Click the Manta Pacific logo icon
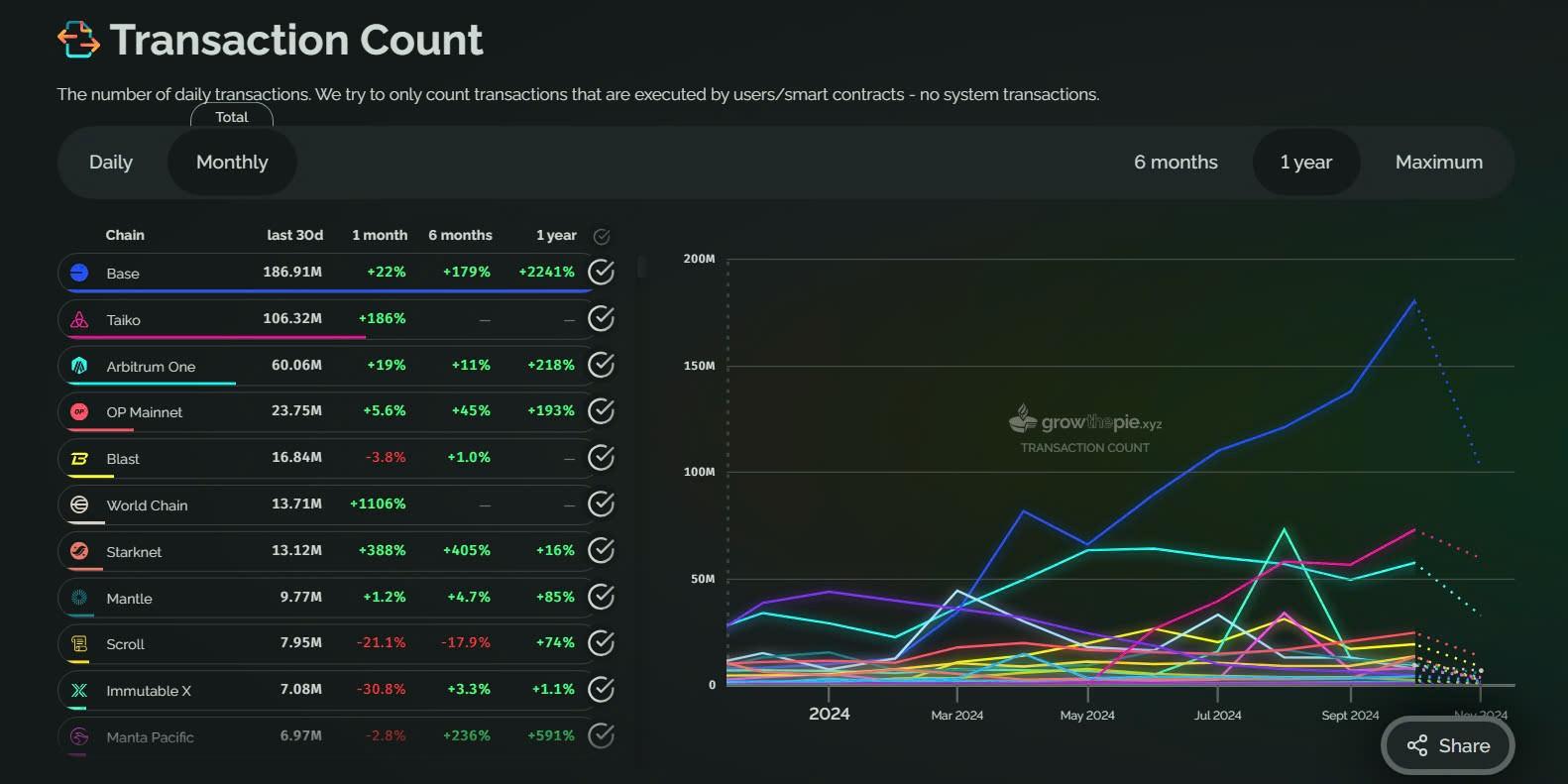The width and height of the screenshot is (1568, 784). tap(79, 736)
